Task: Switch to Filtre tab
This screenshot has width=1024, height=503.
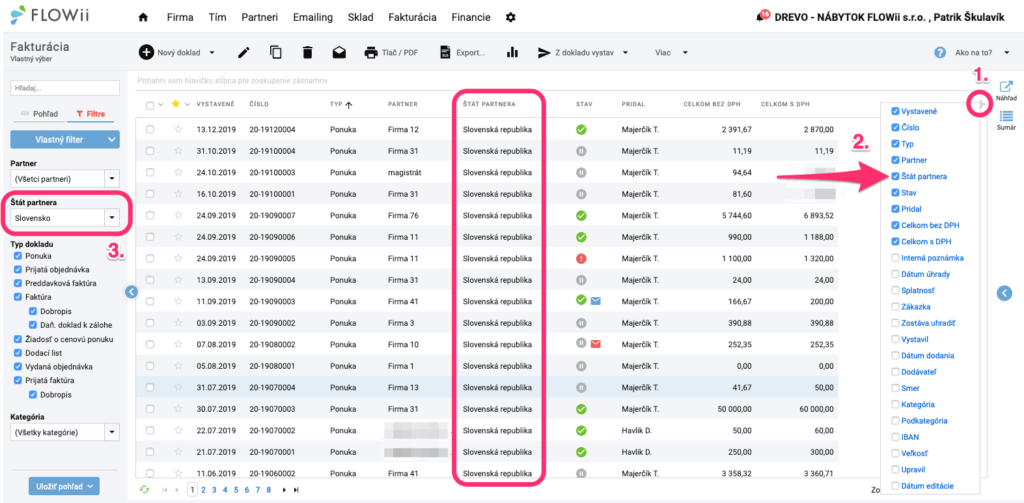Action: (x=91, y=114)
